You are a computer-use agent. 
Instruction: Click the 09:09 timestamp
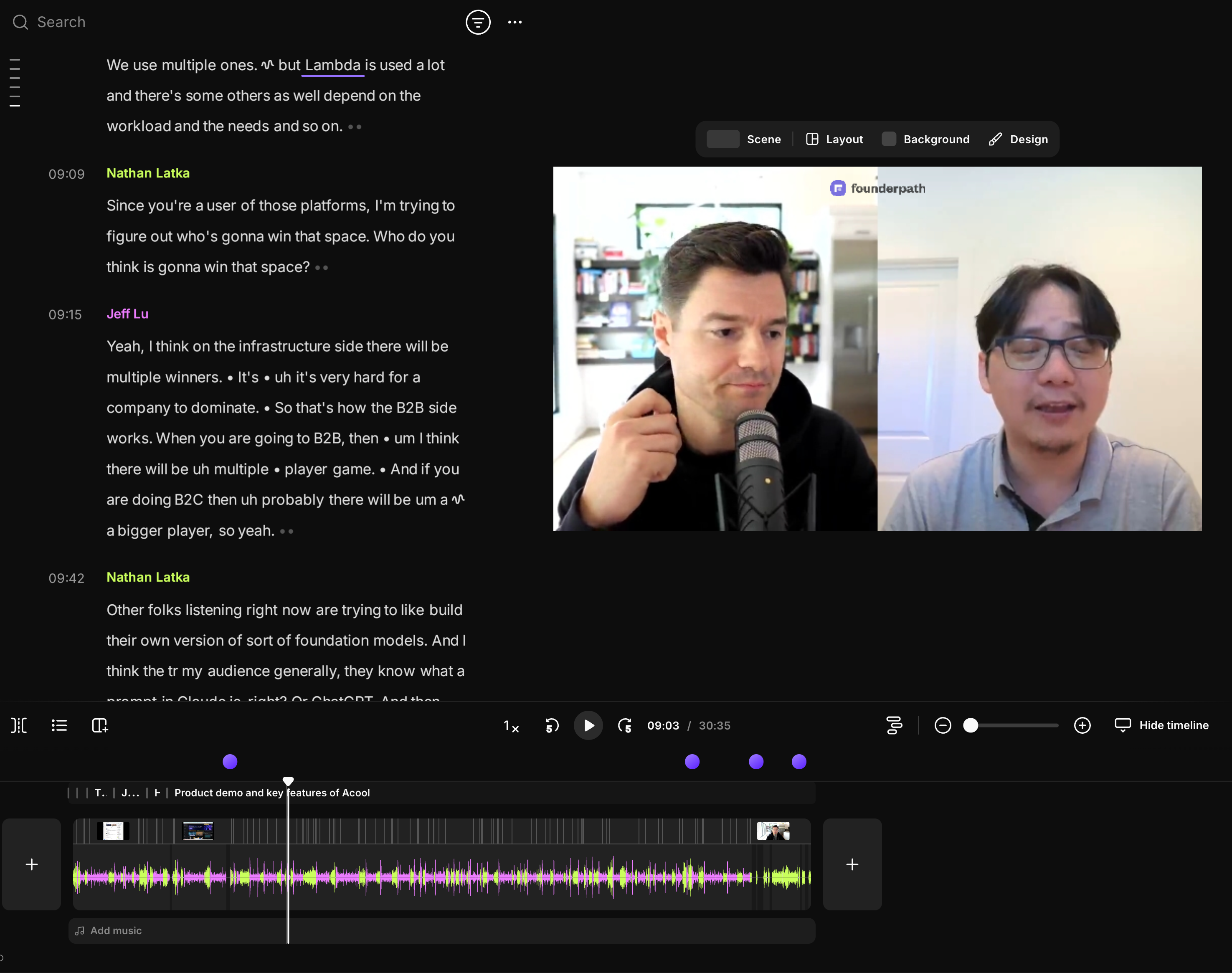(x=66, y=174)
